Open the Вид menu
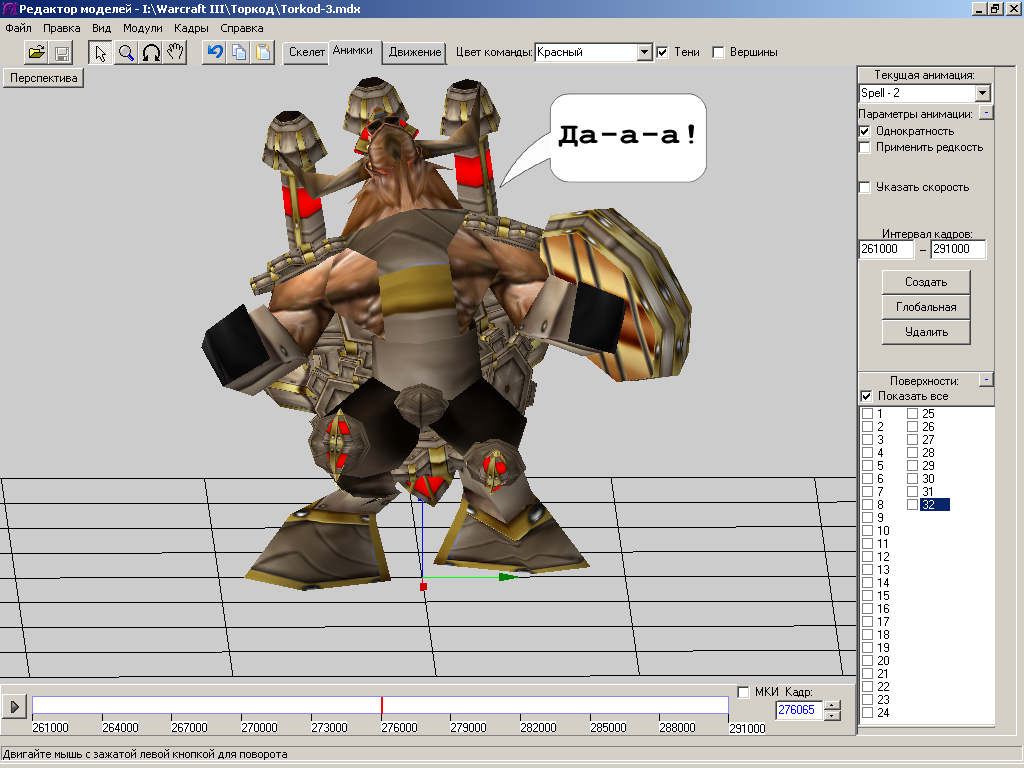This screenshot has width=1024, height=768. 101,28
